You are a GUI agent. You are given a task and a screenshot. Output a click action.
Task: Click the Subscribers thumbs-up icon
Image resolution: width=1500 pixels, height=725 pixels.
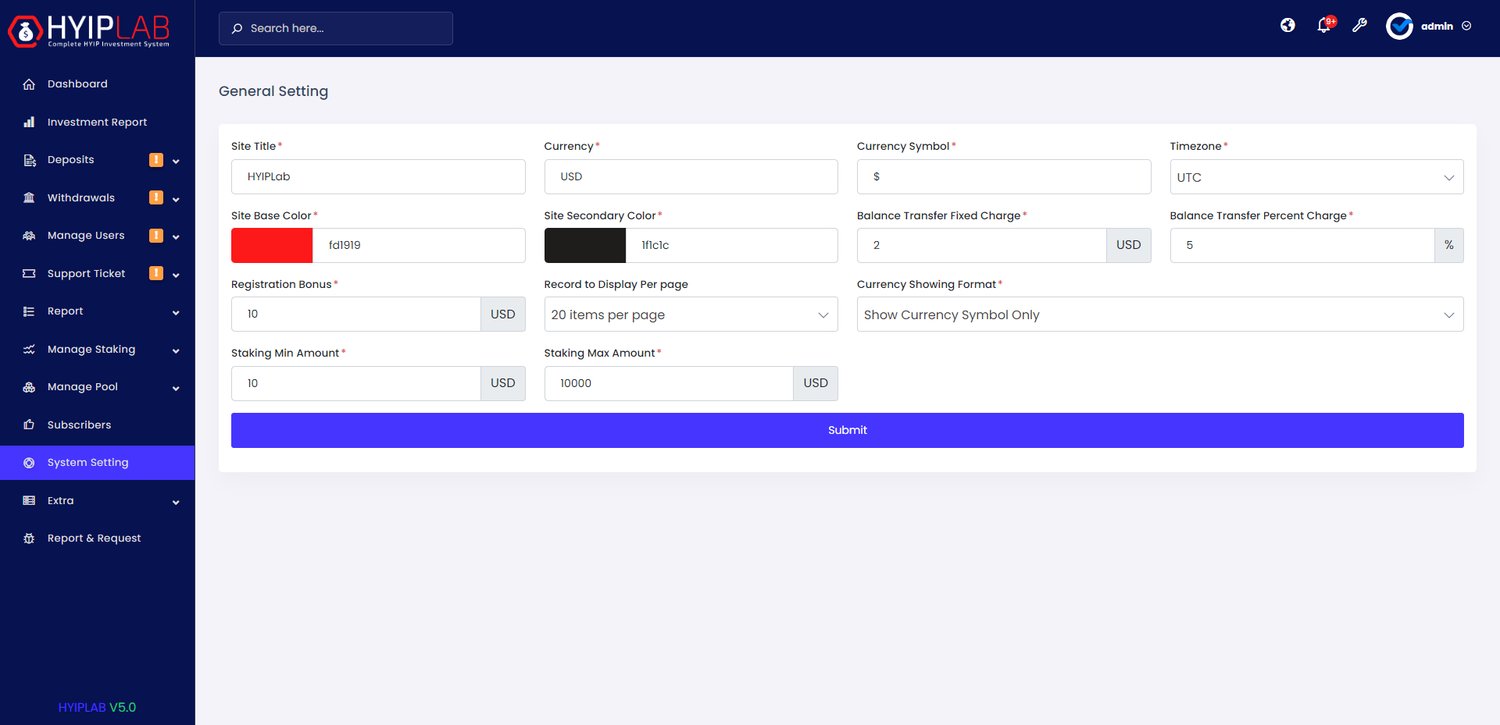point(29,425)
